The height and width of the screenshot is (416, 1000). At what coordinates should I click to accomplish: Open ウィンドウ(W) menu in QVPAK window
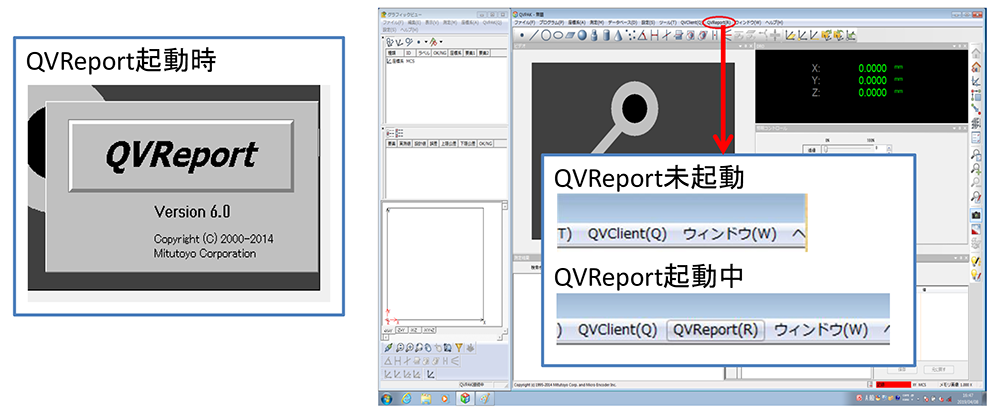click(x=749, y=22)
